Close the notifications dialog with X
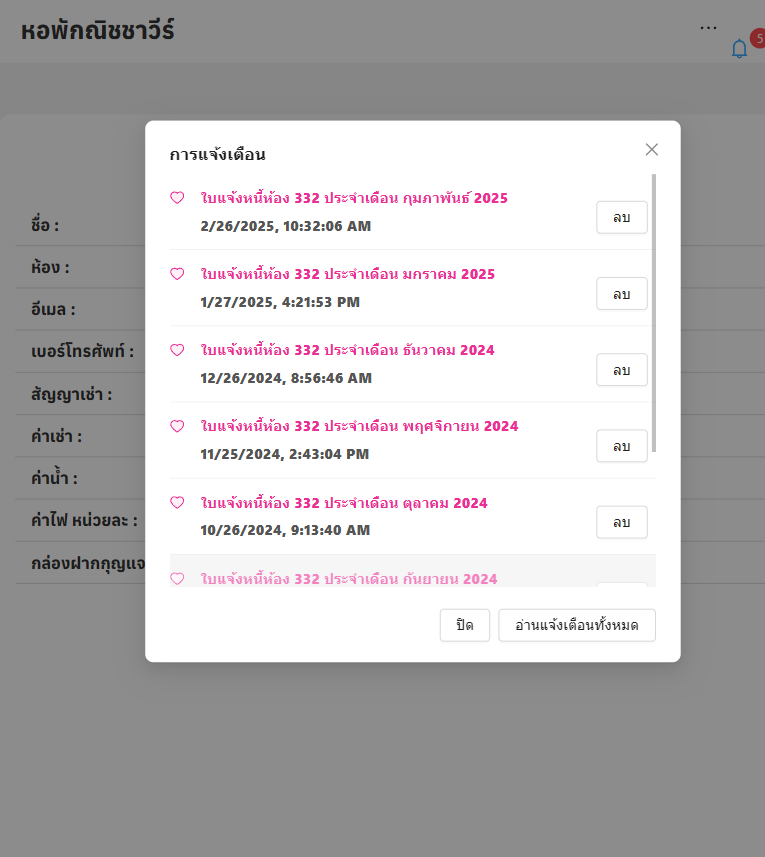 click(652, 150)
